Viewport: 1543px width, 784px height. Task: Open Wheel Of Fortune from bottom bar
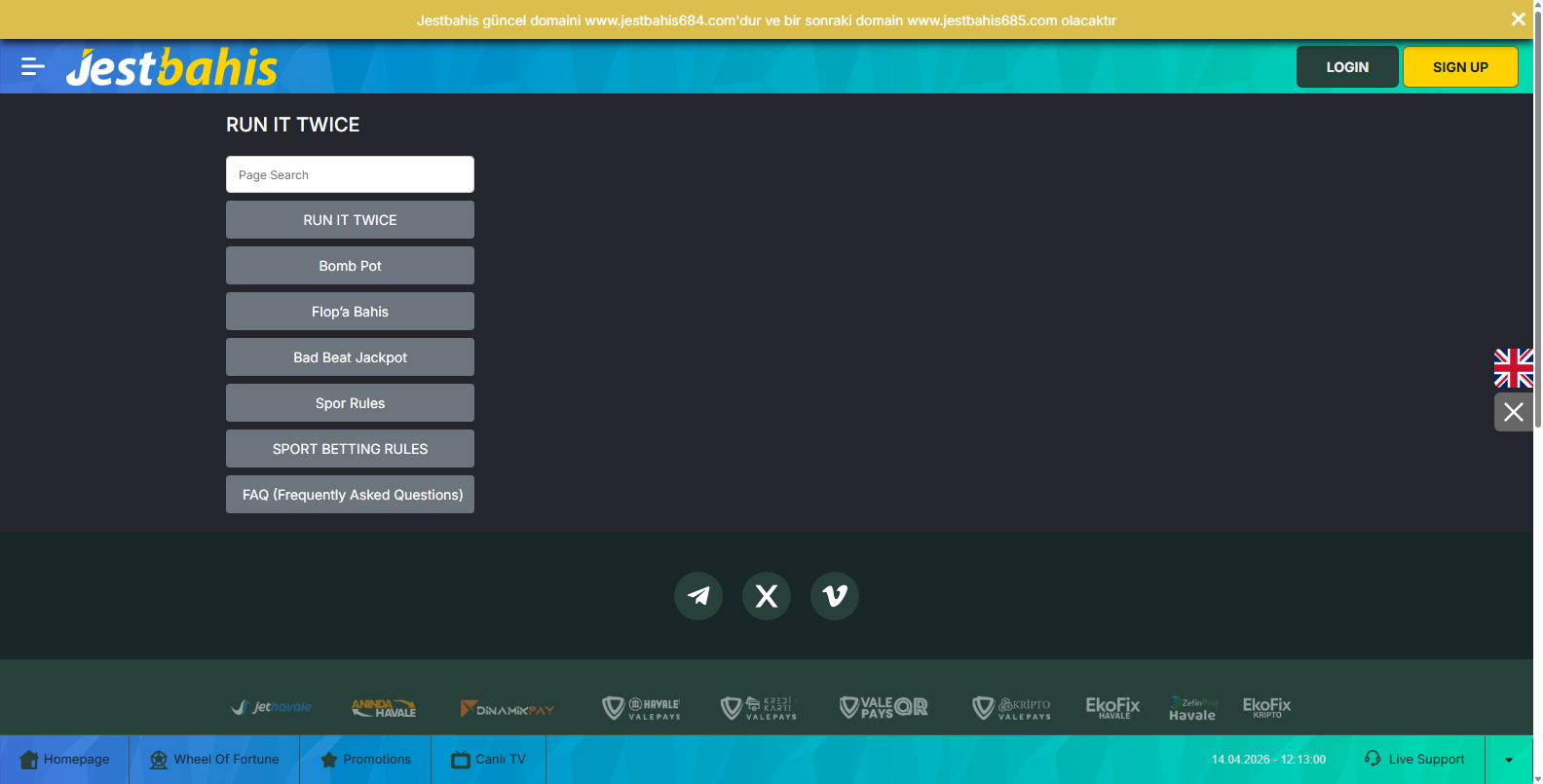coord(214,760)
